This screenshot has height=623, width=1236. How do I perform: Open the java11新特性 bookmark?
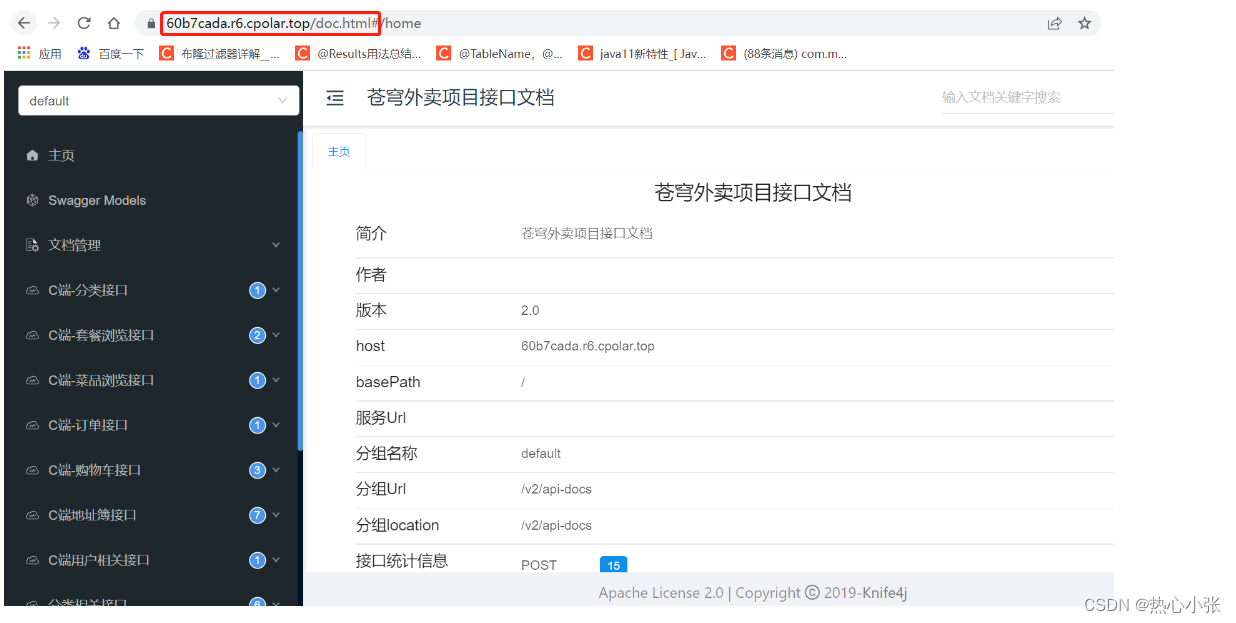point(642,54)
